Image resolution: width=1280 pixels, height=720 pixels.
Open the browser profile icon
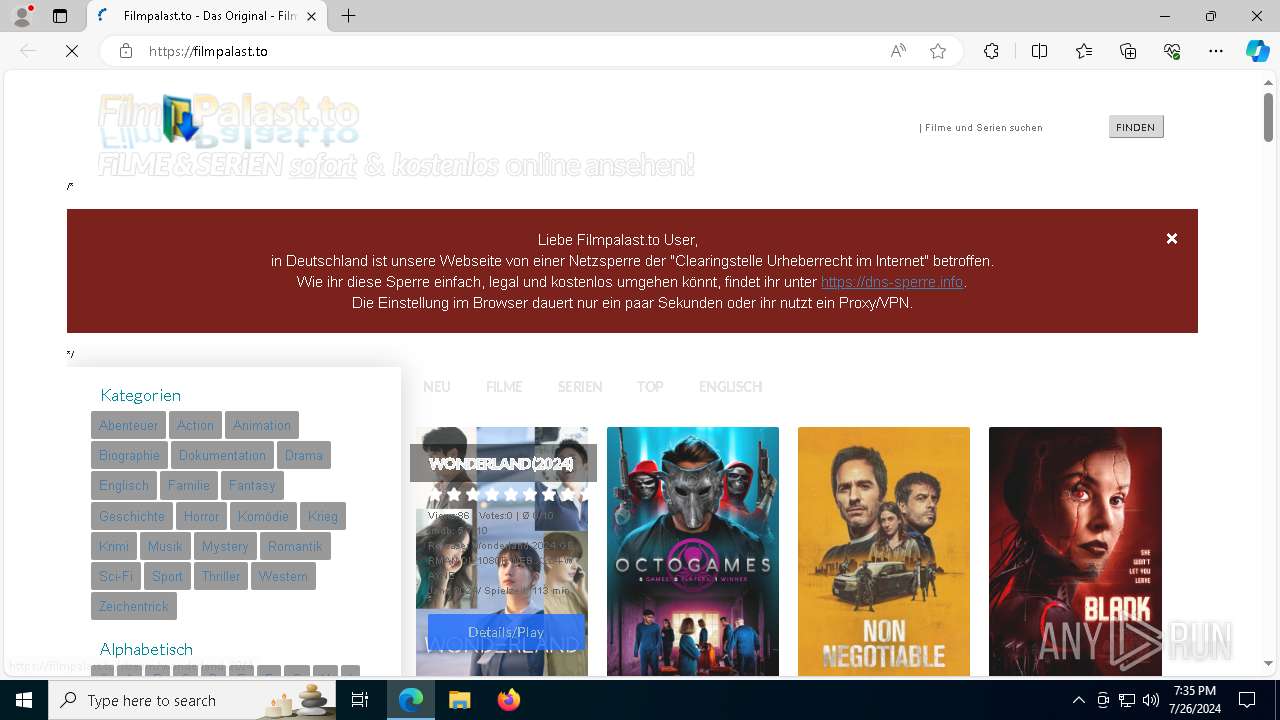coord(22,16)
